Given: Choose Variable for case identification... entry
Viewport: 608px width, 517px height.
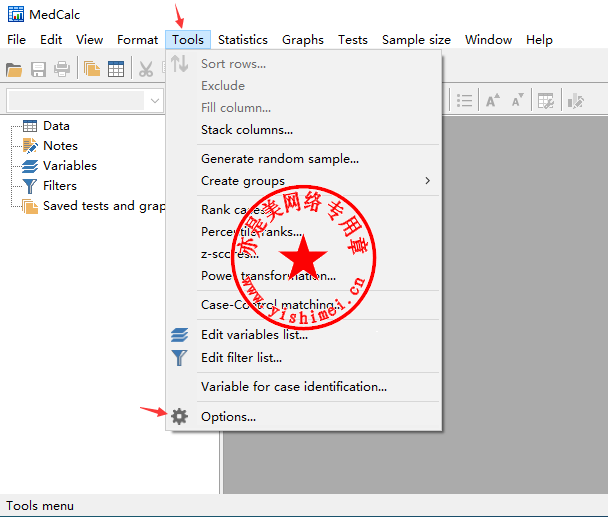Looking at the screenshot, I should pyautogui.click(x=304, y=387).
